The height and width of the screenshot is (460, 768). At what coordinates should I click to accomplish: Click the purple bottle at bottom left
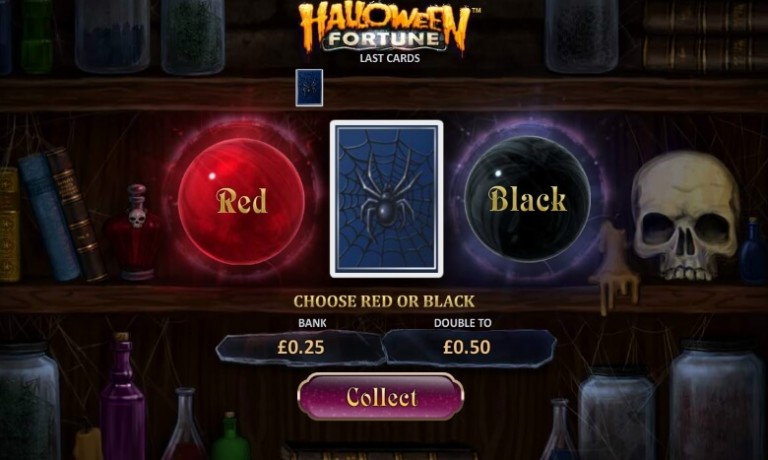[122, 397]
